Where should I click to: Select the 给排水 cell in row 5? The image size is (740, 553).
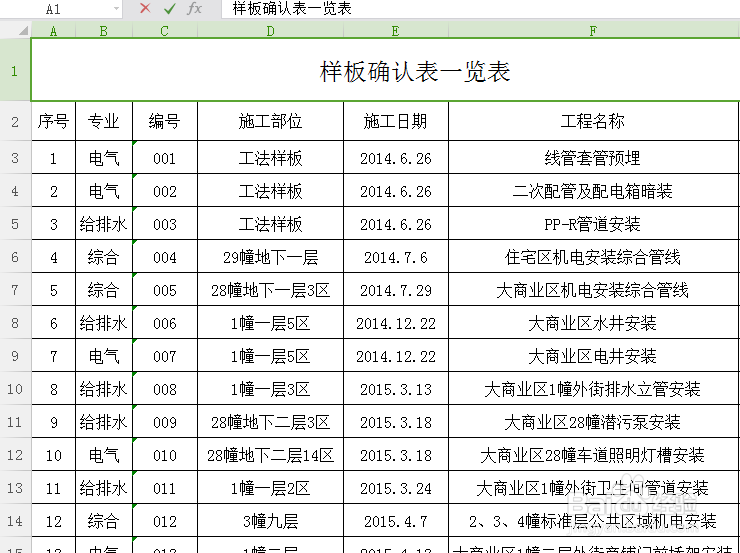pyautogui.click(x=104, y=224)
